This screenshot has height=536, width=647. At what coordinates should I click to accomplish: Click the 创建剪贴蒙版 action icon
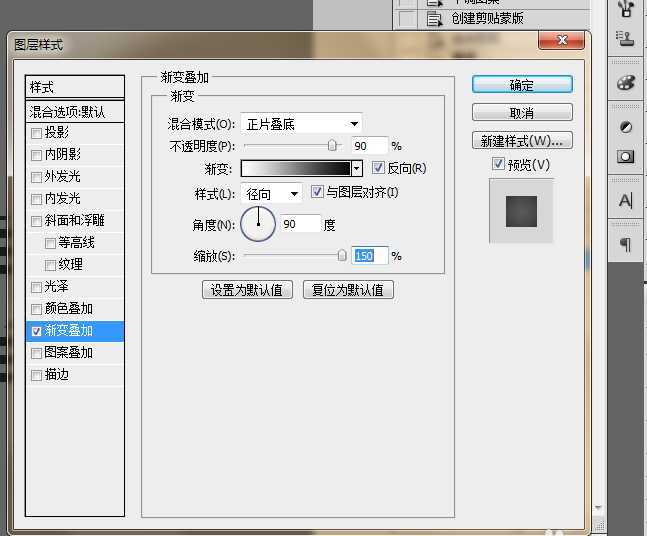click(434, 18)
